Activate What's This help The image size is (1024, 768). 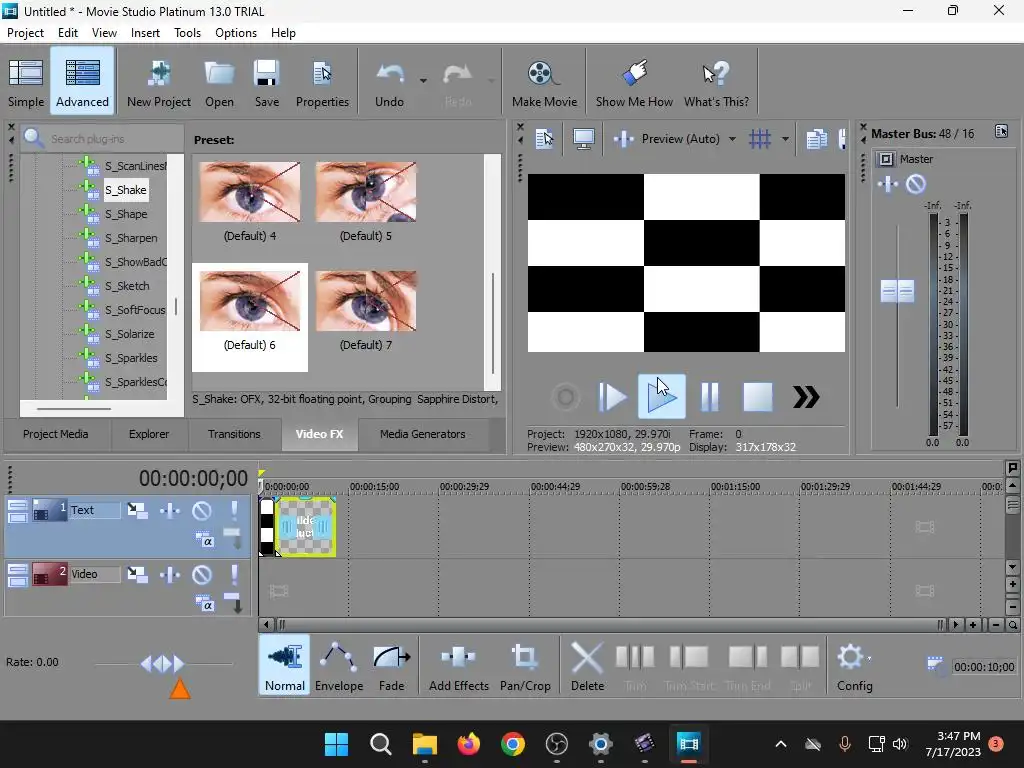[716, 82]
